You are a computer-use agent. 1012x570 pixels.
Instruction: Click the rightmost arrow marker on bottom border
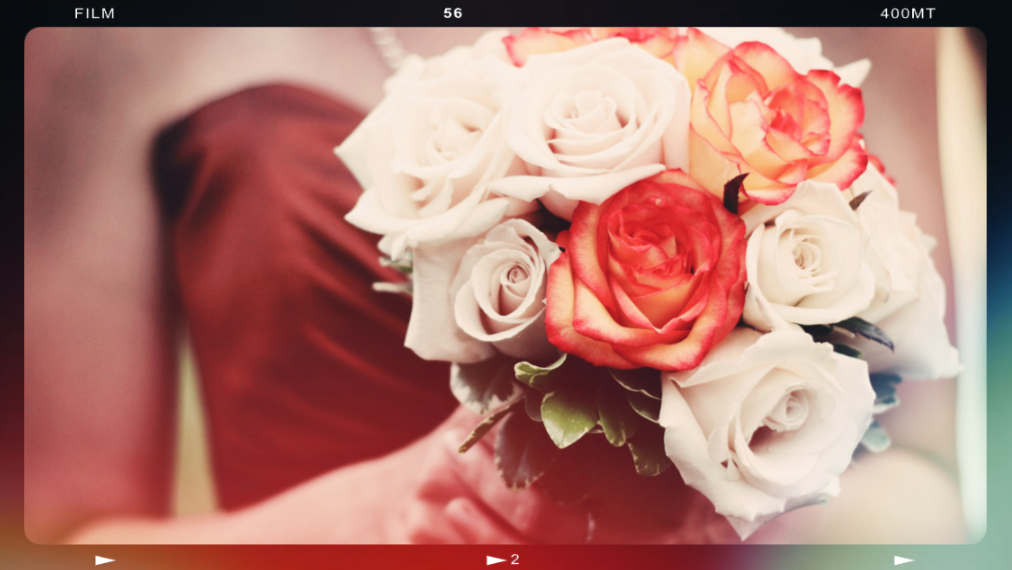pyautogui.click(x=904, y=560)
